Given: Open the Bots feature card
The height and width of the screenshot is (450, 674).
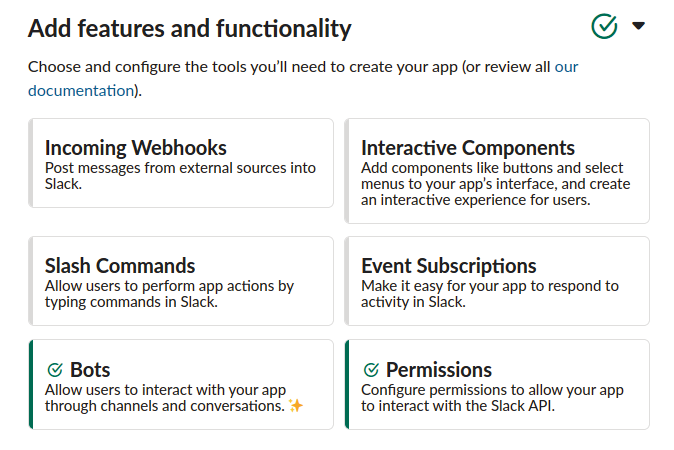Looking at the screenshot, I should 181,384.
